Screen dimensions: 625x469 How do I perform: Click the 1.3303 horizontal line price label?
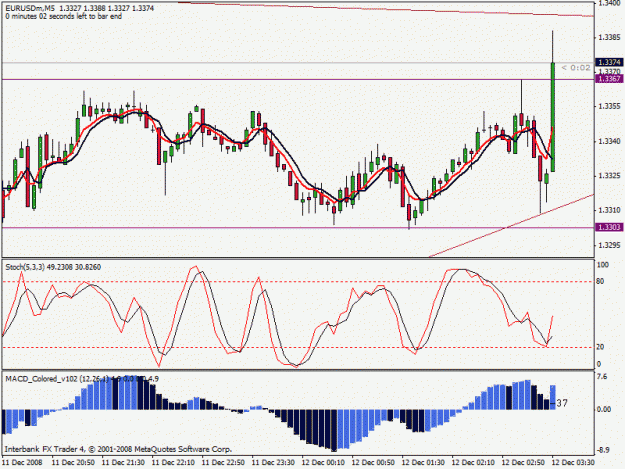coord(609,227)
